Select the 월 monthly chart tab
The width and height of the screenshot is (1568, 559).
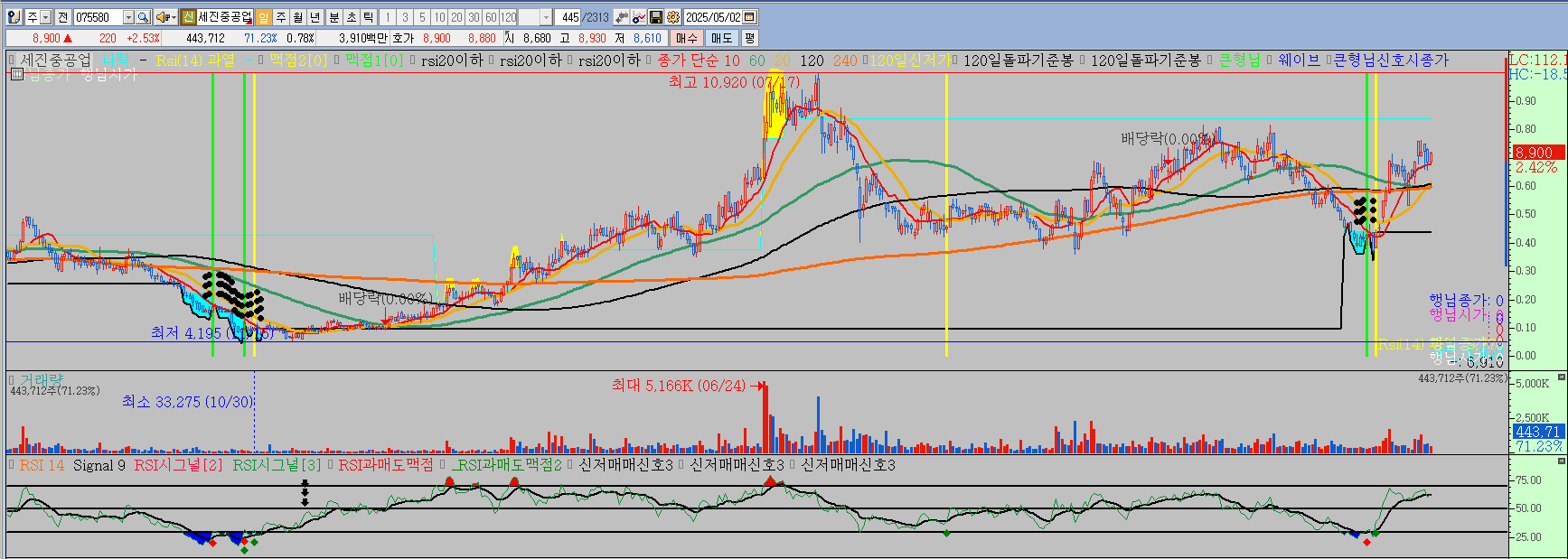click(297, 17)
